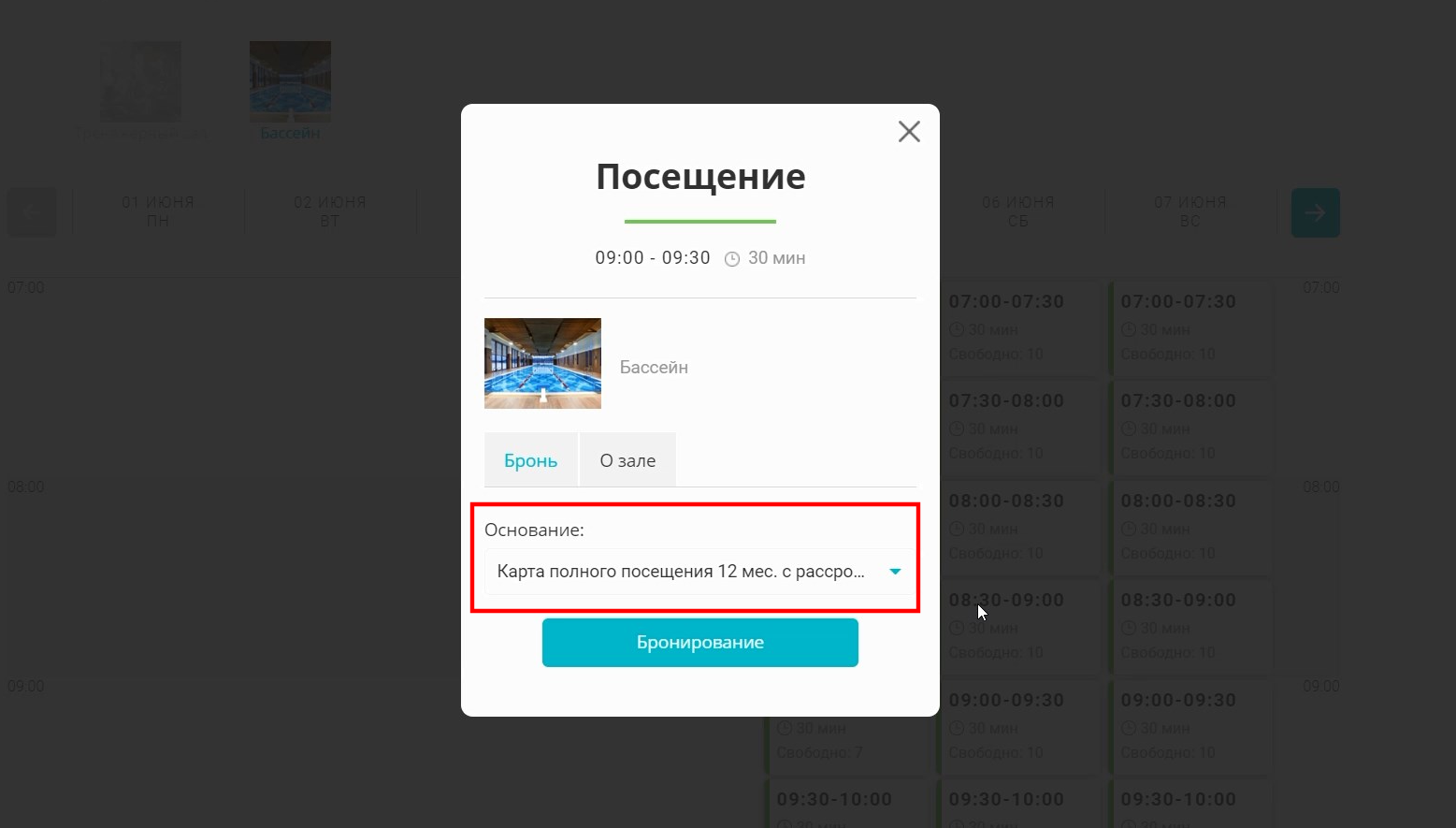This screenshot has width=1456, height=828.
Task: Click the Бассейн label in the dialog
Action: pyautogui.click(x=654, y=368)
